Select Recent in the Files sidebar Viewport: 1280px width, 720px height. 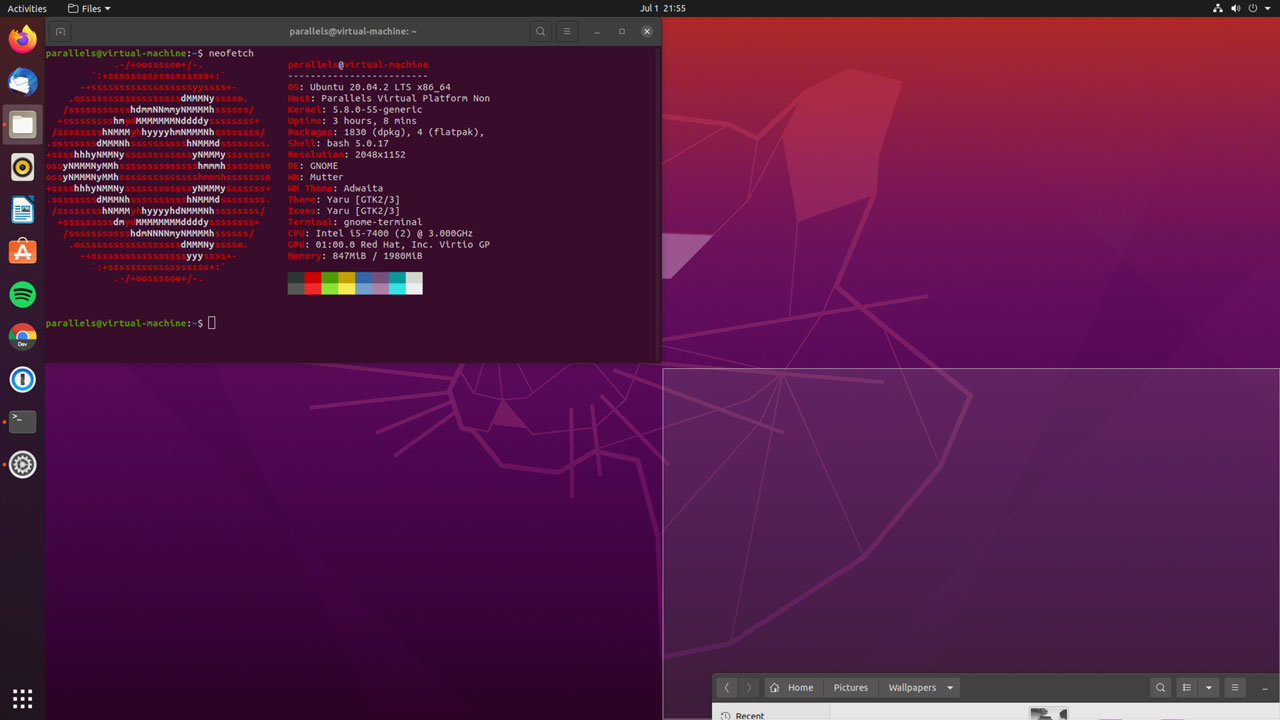pos(748,715)
